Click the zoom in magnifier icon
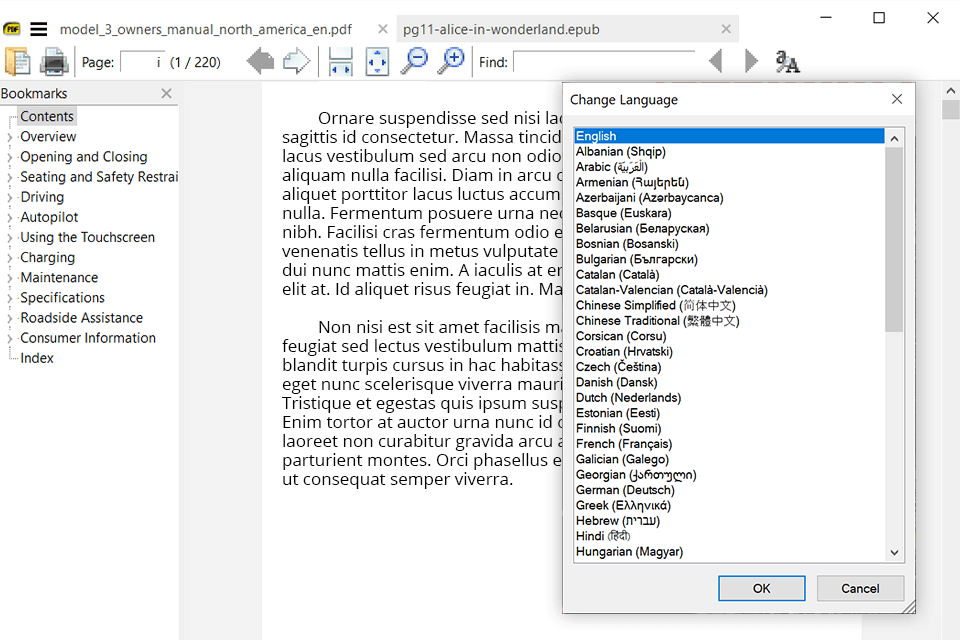Screen dimensions: 960x640 pos(451,61)
